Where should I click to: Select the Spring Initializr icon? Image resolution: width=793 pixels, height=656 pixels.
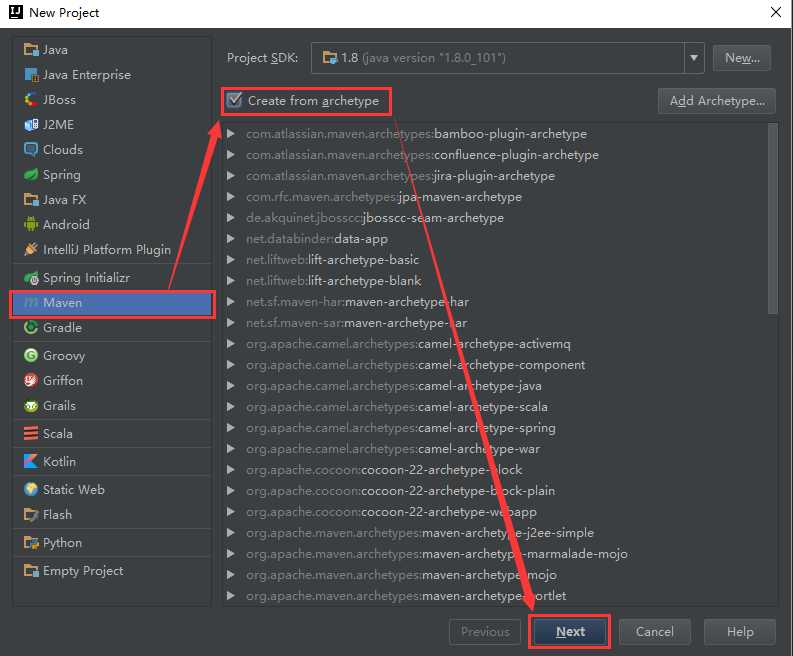(x=31, y=278)
